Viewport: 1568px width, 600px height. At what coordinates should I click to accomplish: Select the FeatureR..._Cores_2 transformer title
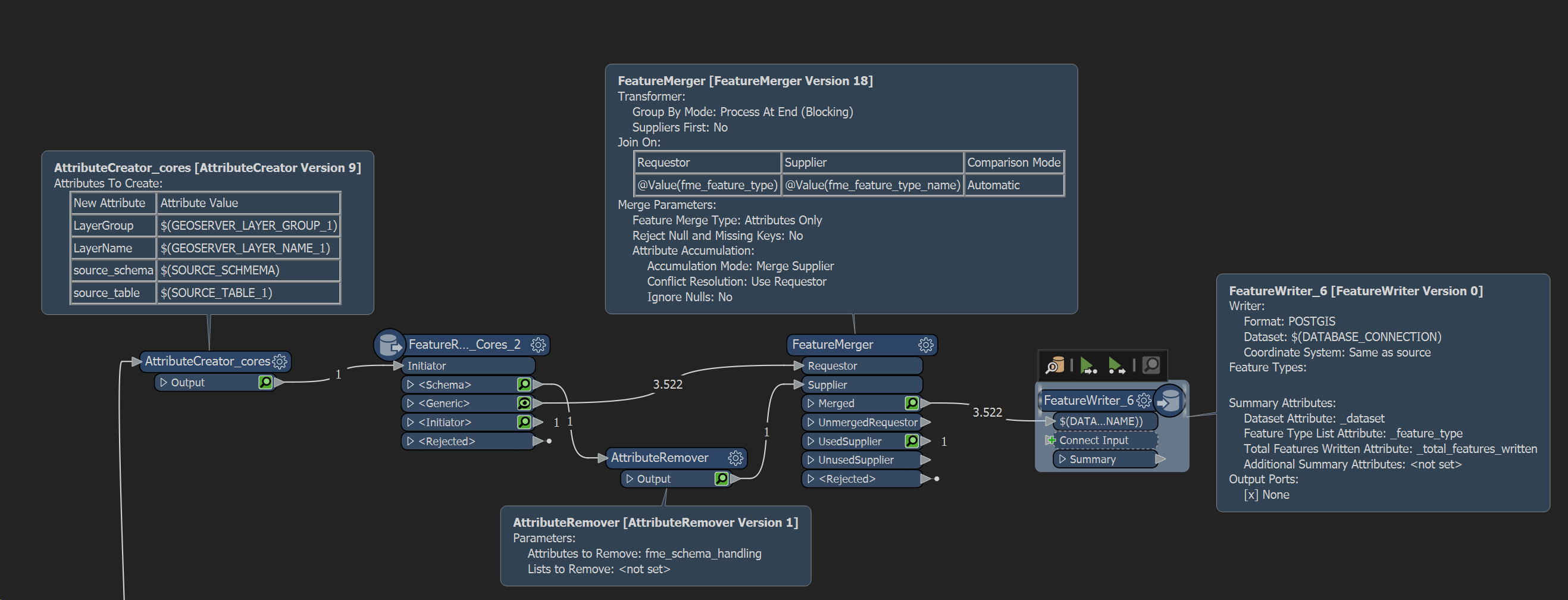464,345
